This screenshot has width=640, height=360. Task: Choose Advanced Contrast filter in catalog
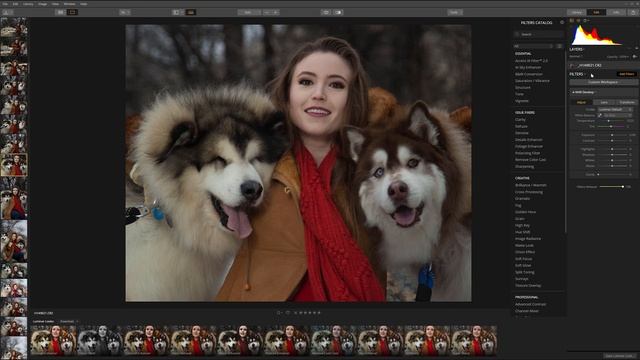pyautogui.click(x=531, y=304)
